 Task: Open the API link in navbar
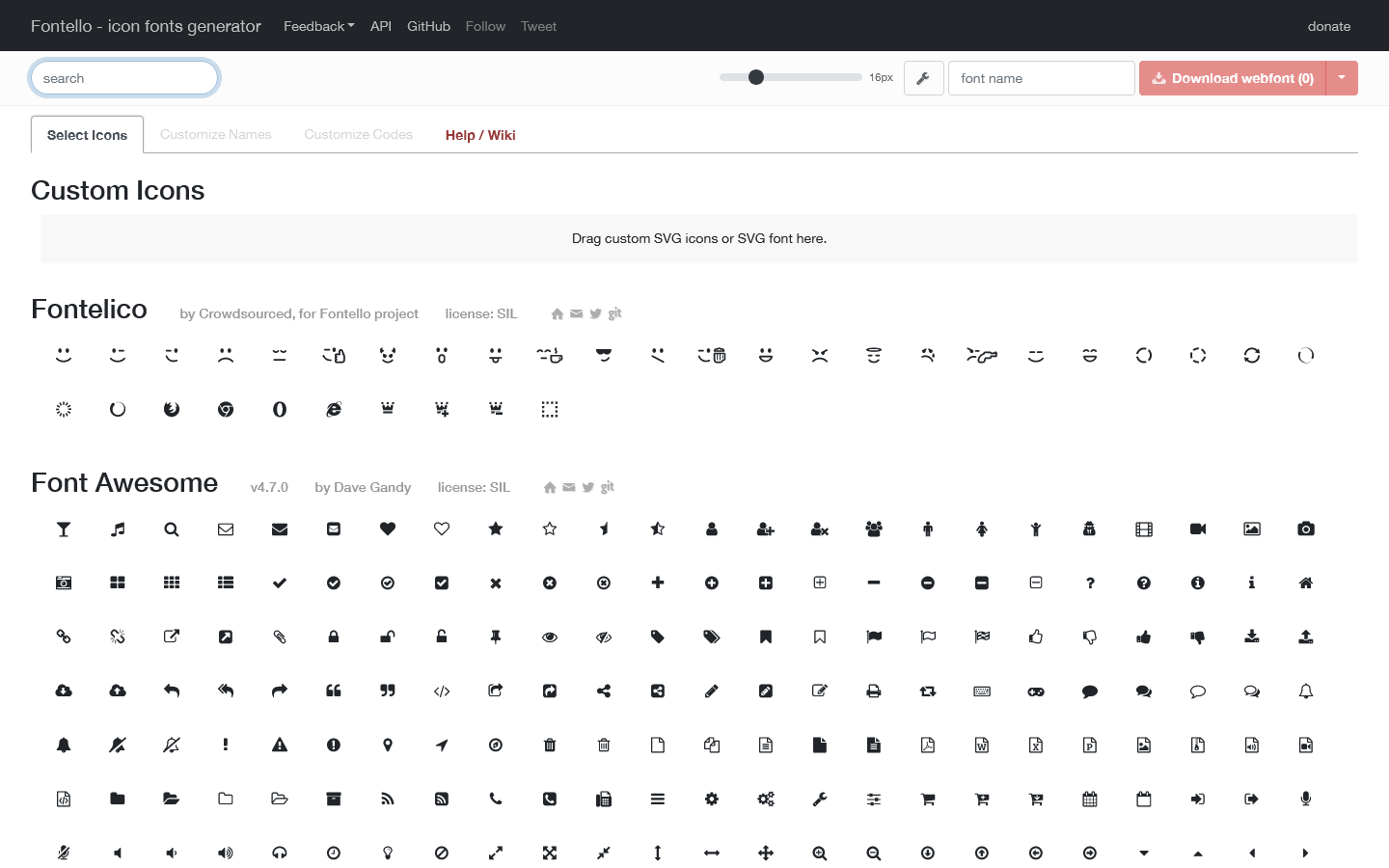pos(381,26)
